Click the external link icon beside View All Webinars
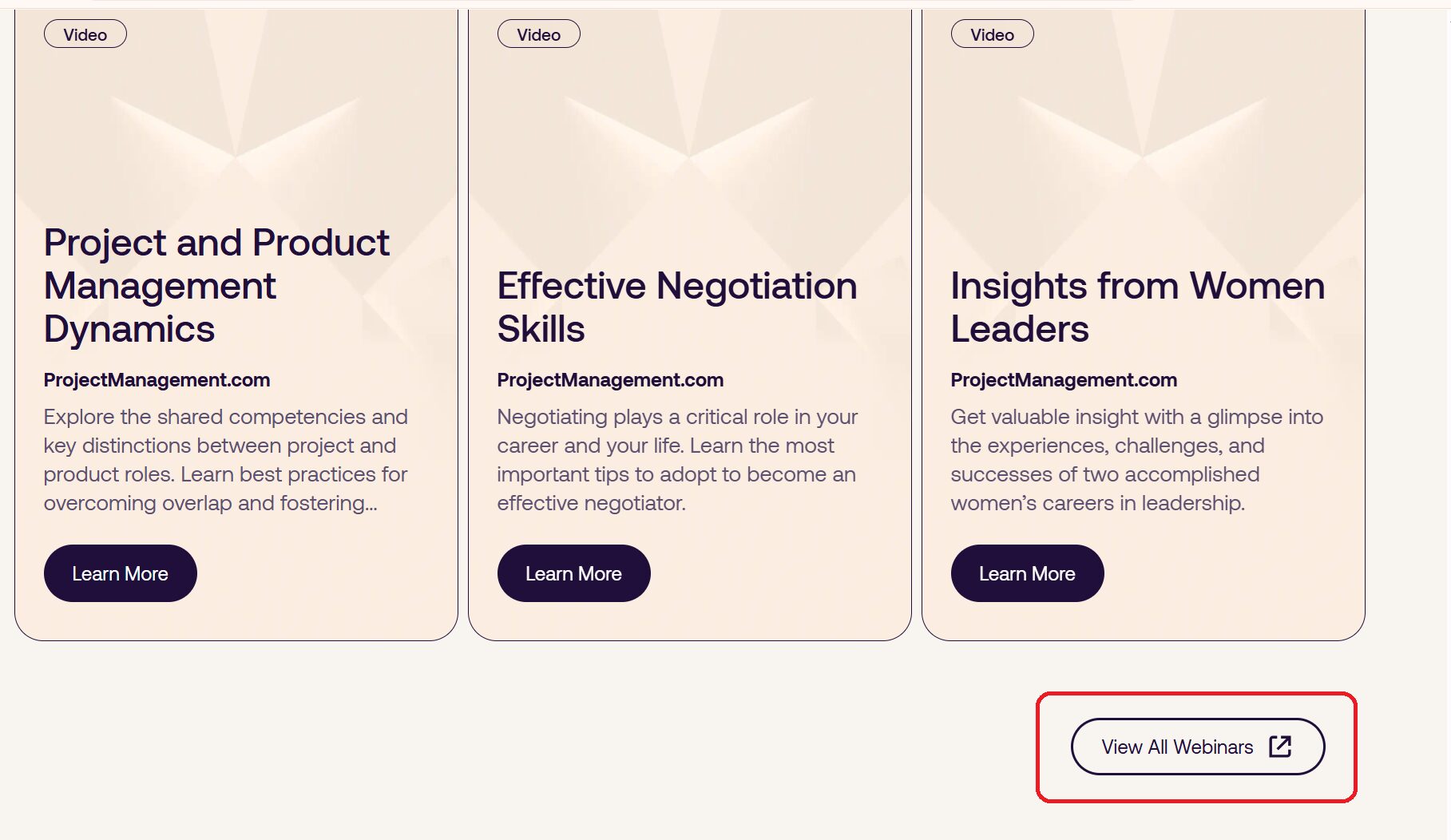The height and width of the screenshot is (840, 1451). [x=1280, y=747]
